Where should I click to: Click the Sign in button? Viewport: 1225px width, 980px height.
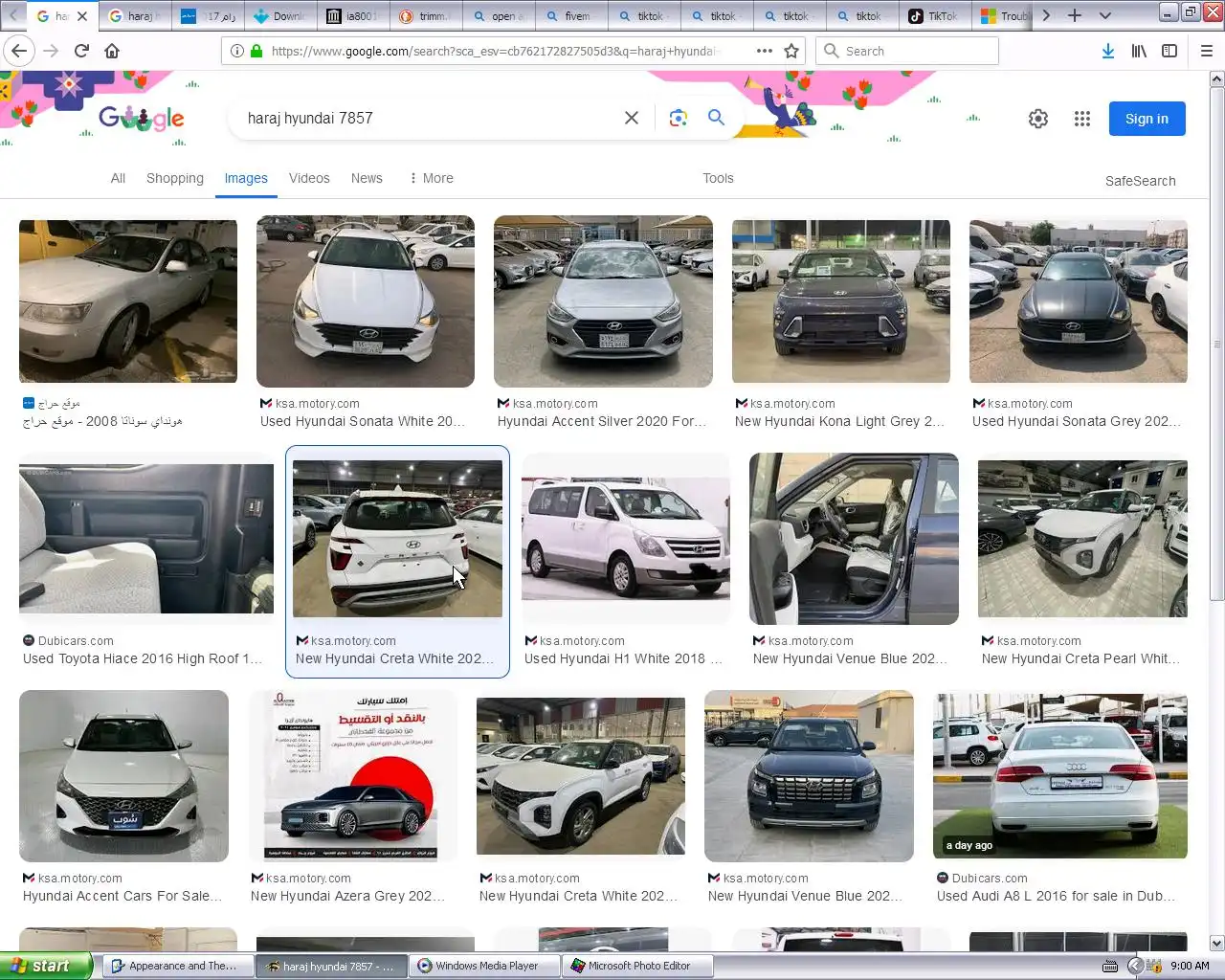[1147, 119]
